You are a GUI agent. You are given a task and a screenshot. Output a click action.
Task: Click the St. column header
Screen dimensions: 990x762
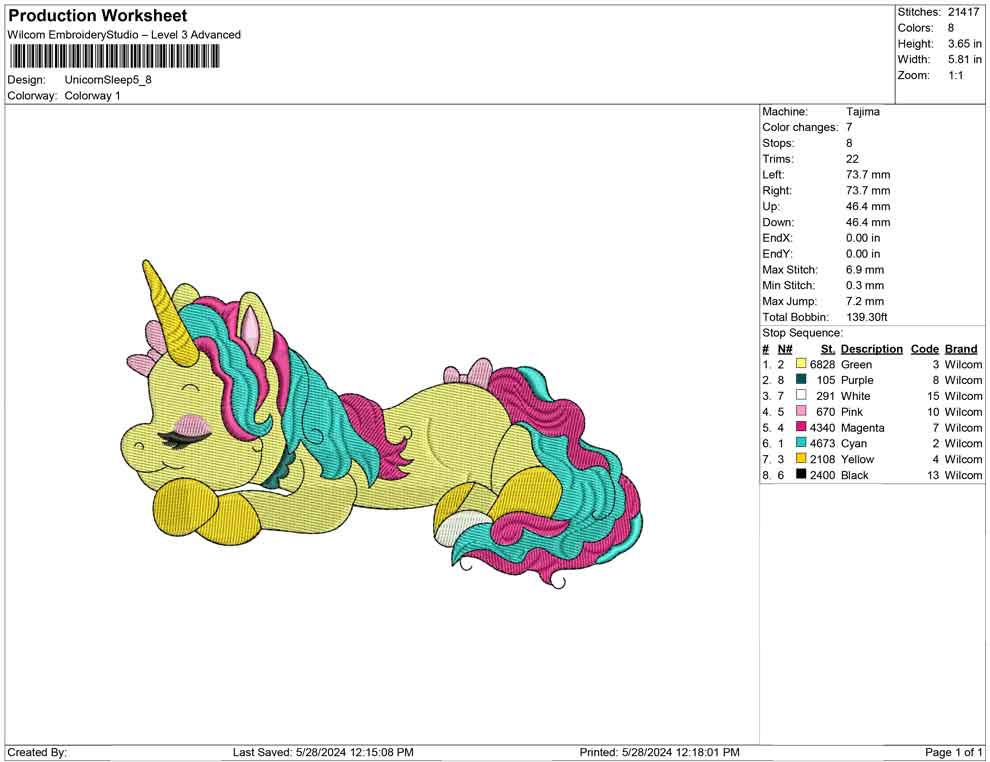click(x=828, y=348)
